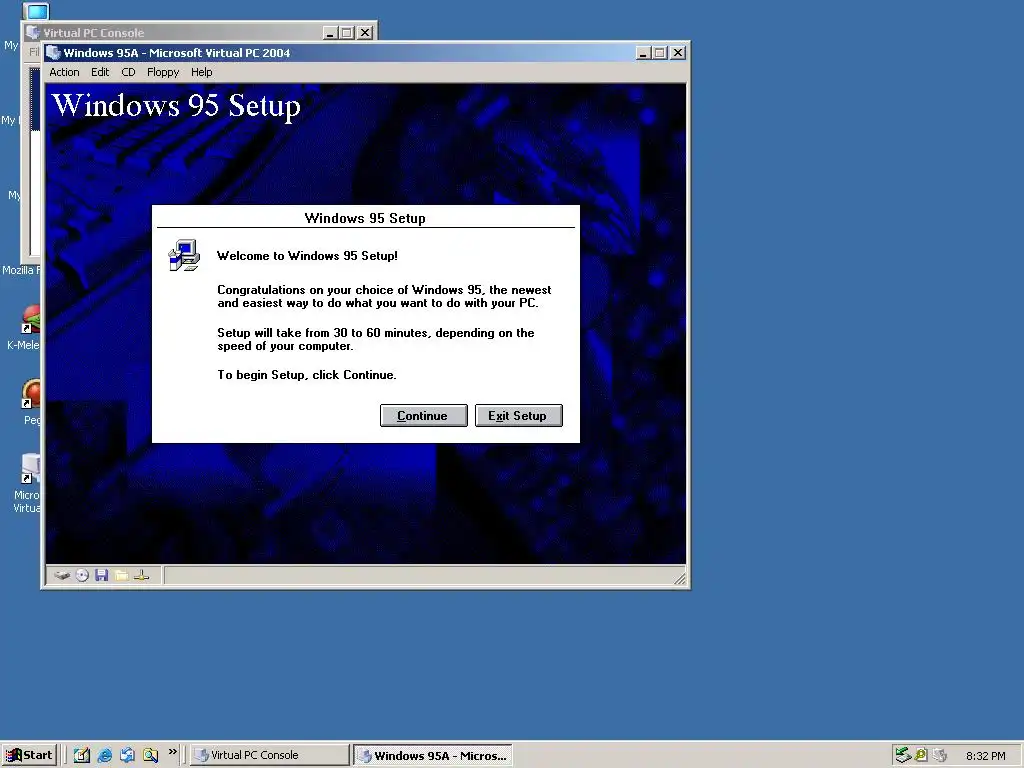
Task: Click the Continue button in Windows 95 Setup
Action: [423, 415]
